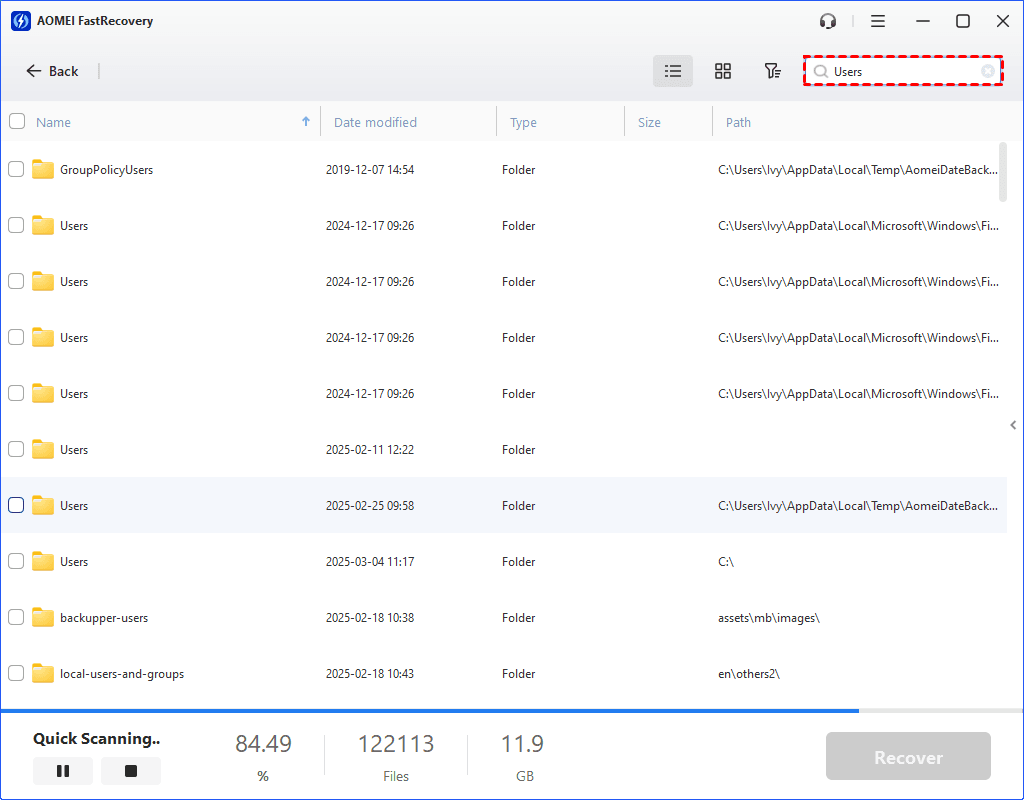Screen dimensions: 1024x800
Task: Select the list view icon
Action: pos(672,71)
